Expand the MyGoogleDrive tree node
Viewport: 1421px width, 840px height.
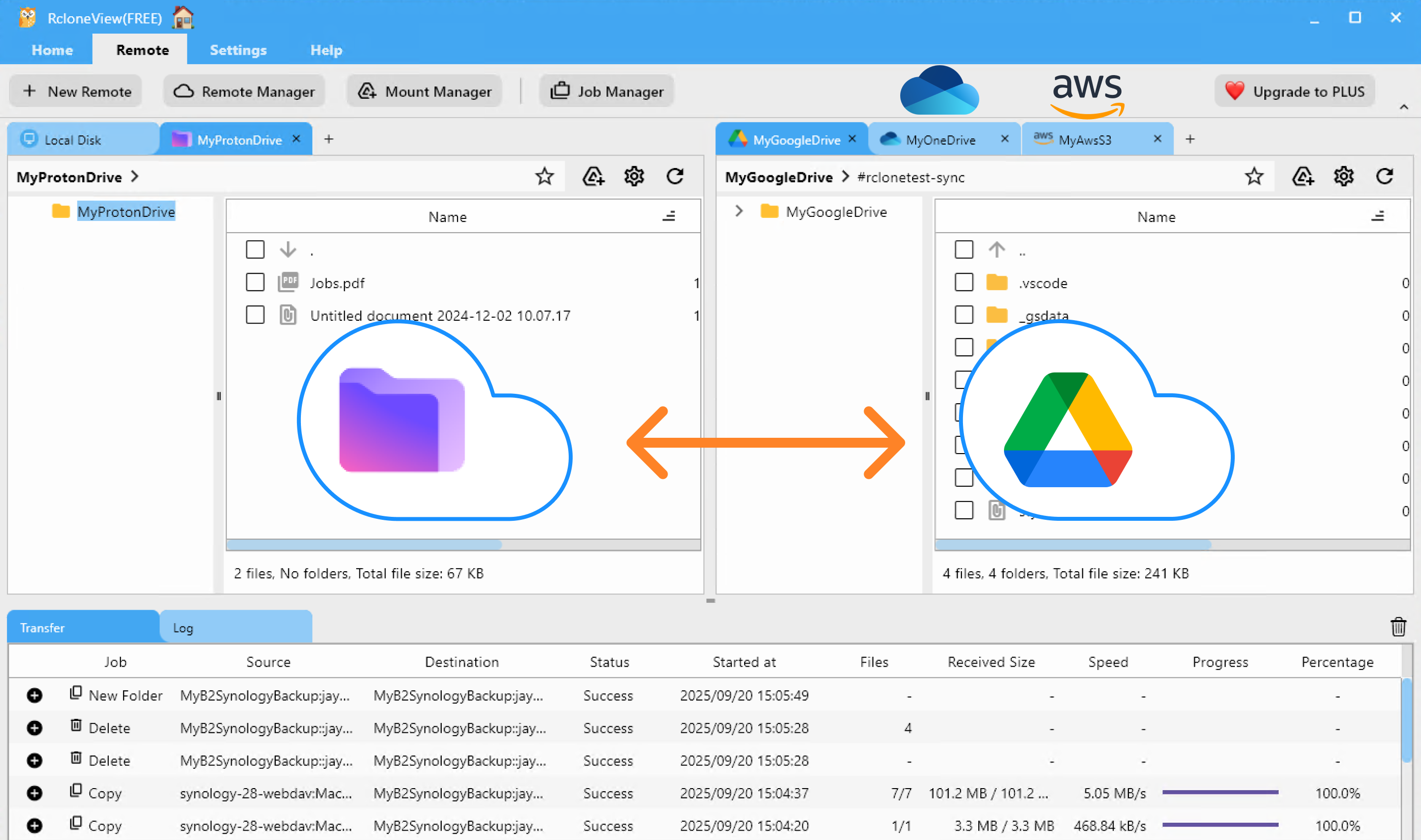(x=739, y=211)
